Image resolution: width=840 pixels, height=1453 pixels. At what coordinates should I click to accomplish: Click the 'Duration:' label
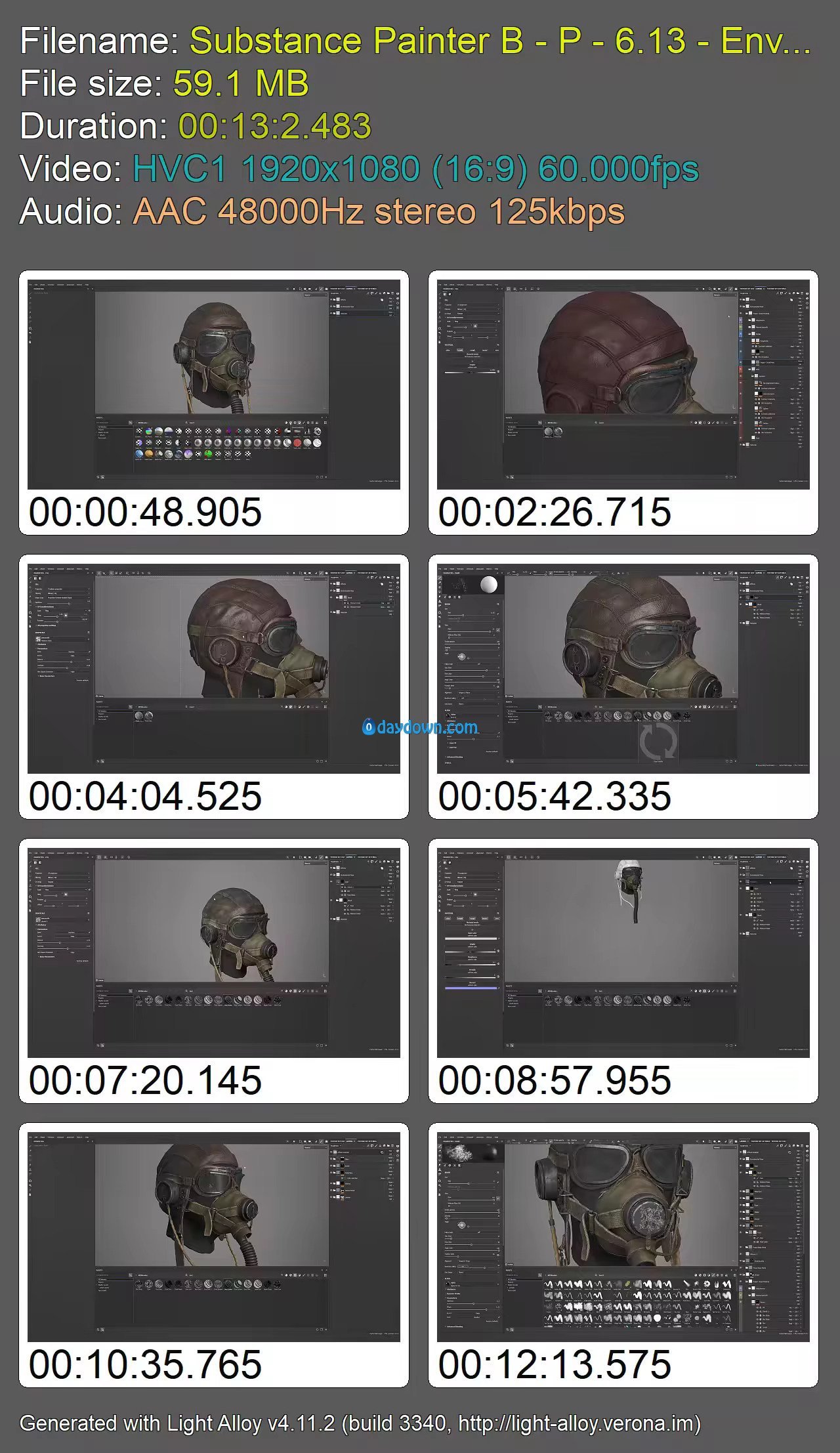coord(94,126)
